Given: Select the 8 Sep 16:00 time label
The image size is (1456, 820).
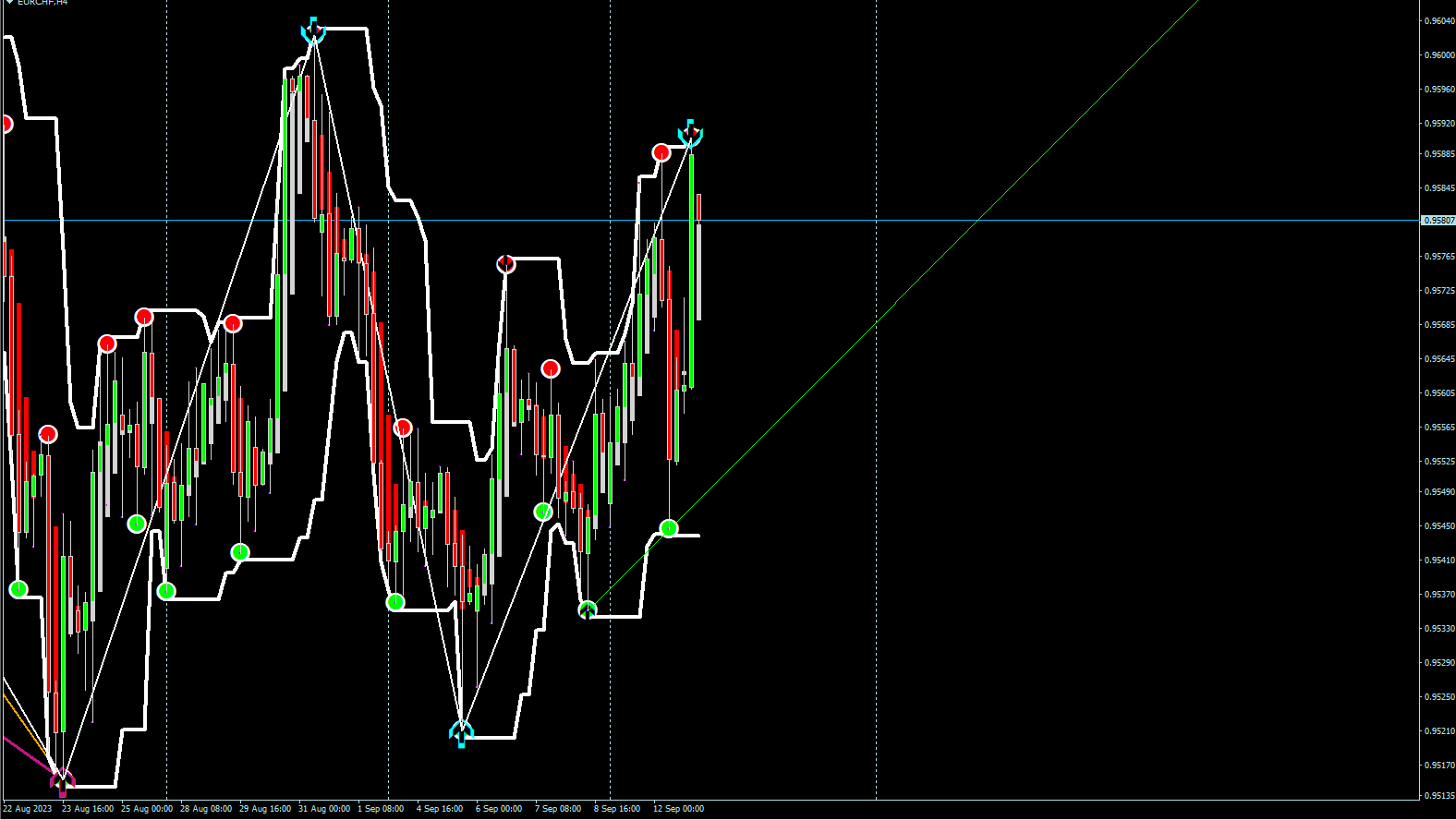Looking at the screenshot, I should pyautogui.click(x=617, y=809).
